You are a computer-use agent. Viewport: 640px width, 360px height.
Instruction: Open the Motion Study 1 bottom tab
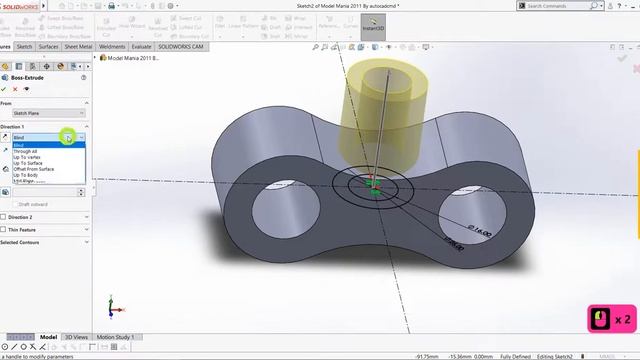pyautogui.click(x=116, y=337)
